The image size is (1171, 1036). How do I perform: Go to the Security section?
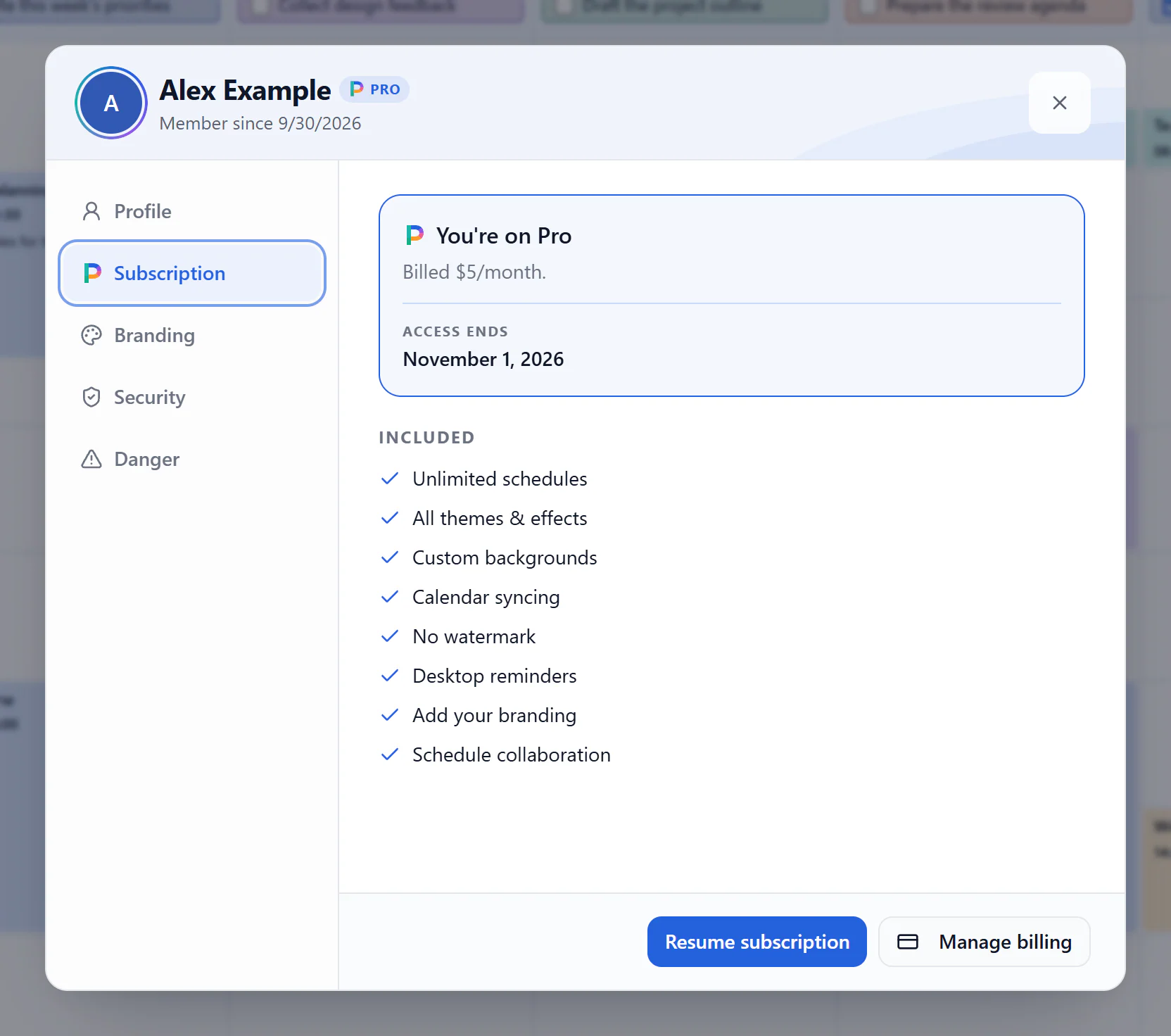tap(192, 397)
